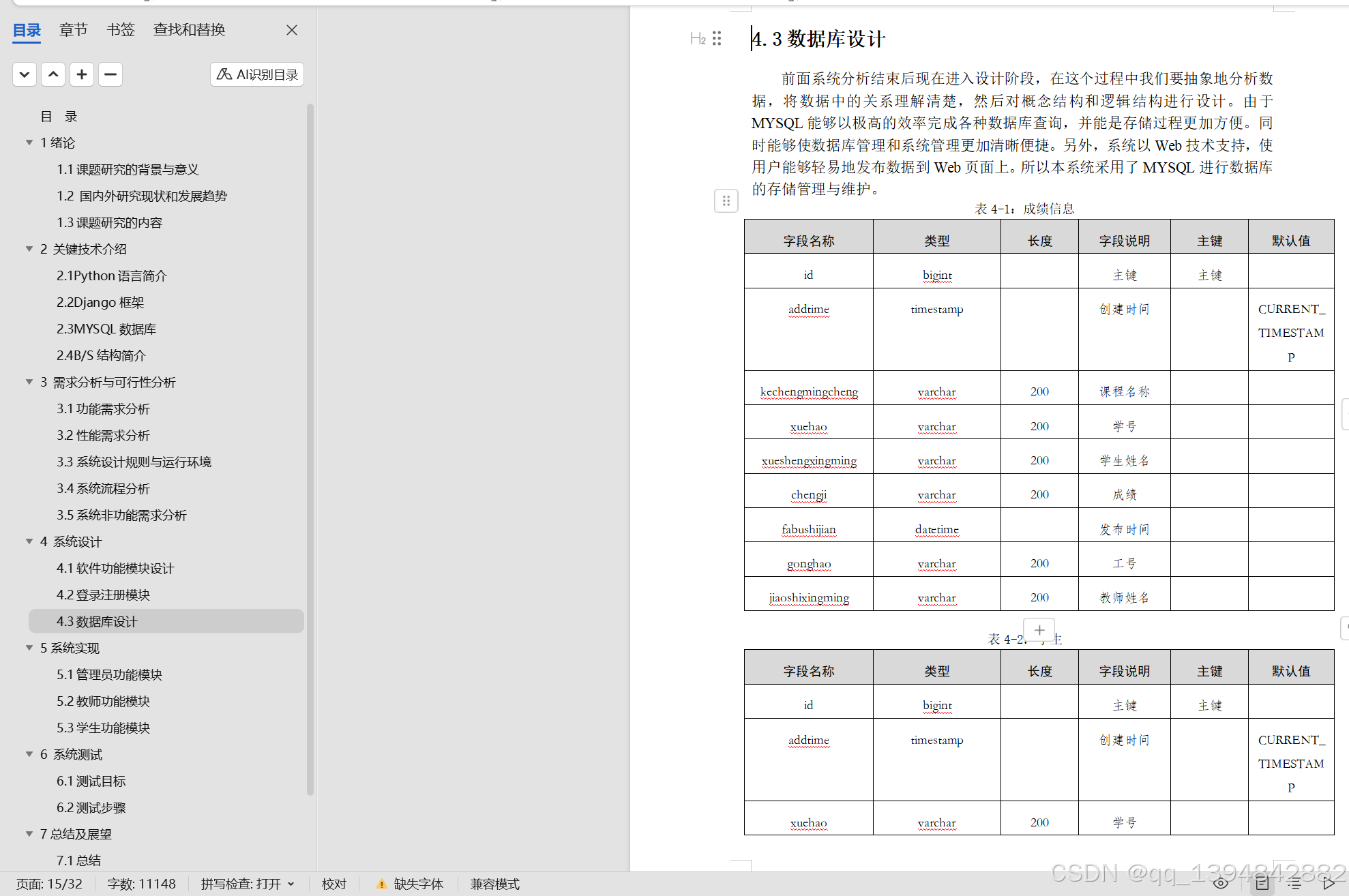Screen dimensions: 1349x896
Task: Click the 校对 proofreading button
Action: pyautogui.click(x=333, y=884)
